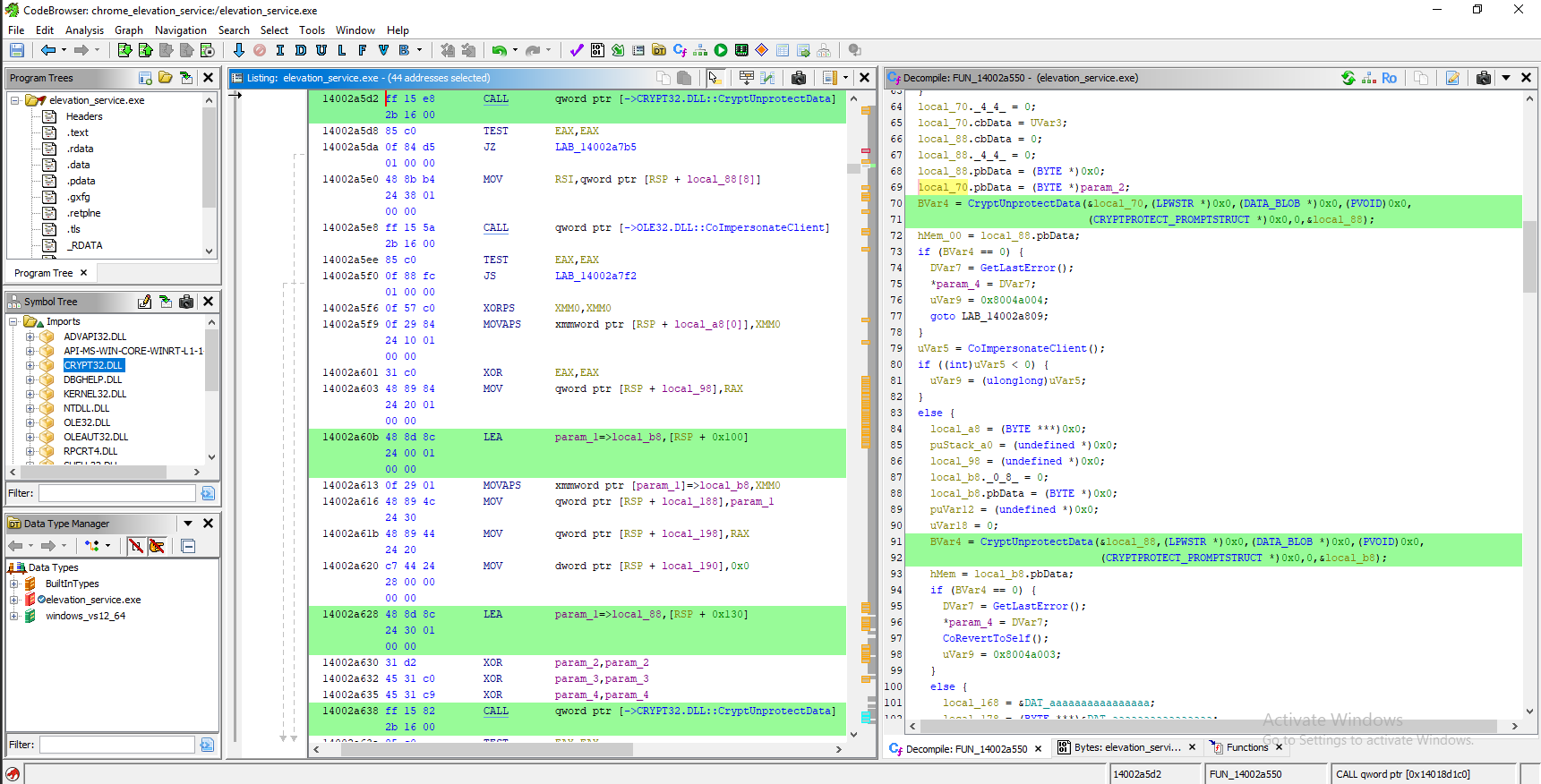This screenshot has height=784, width=1541.
Task: Take snapshot of the Decompile panel
Action: coord(1483,78)
